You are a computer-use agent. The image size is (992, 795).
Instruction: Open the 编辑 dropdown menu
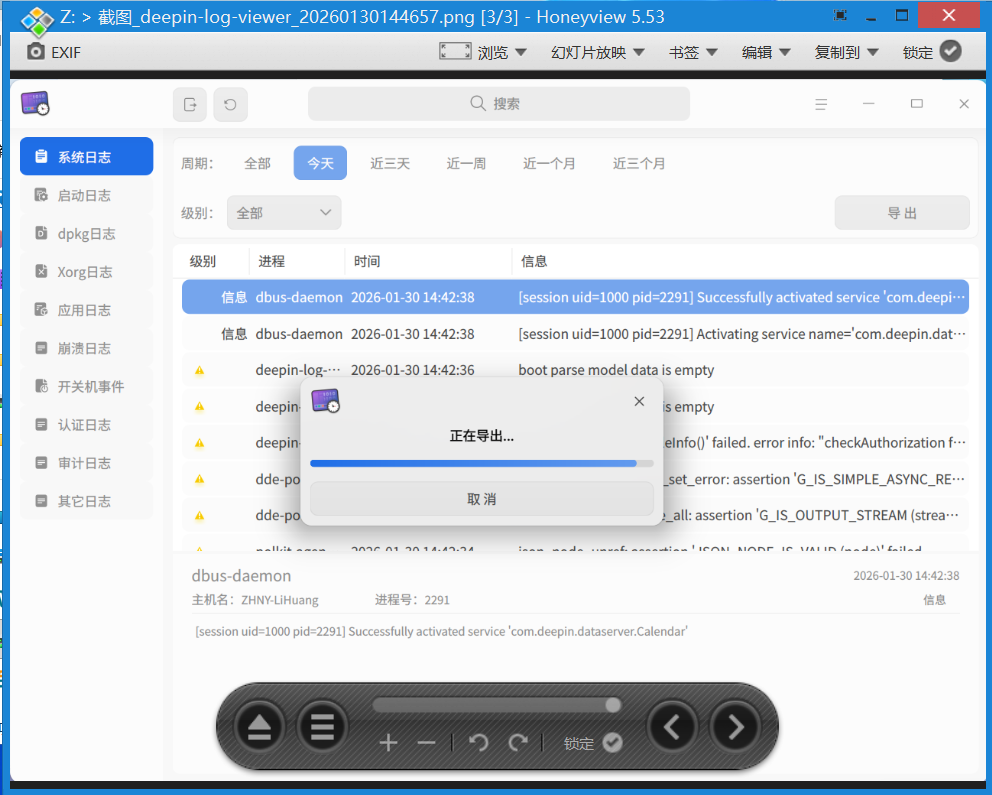pos(766,52)
